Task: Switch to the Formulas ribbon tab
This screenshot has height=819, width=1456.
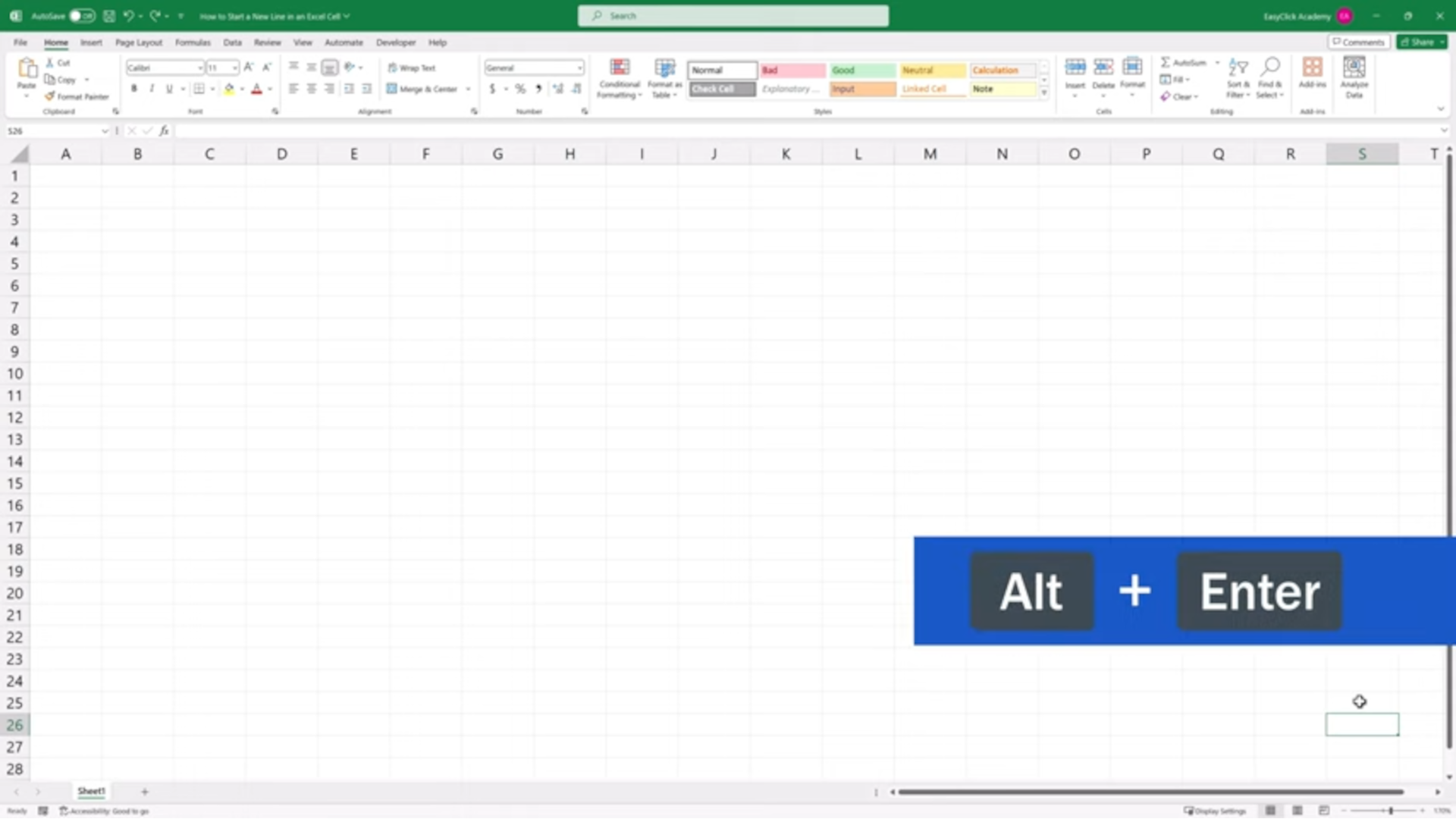Action: pyautogui.click(x=193, y=42)
